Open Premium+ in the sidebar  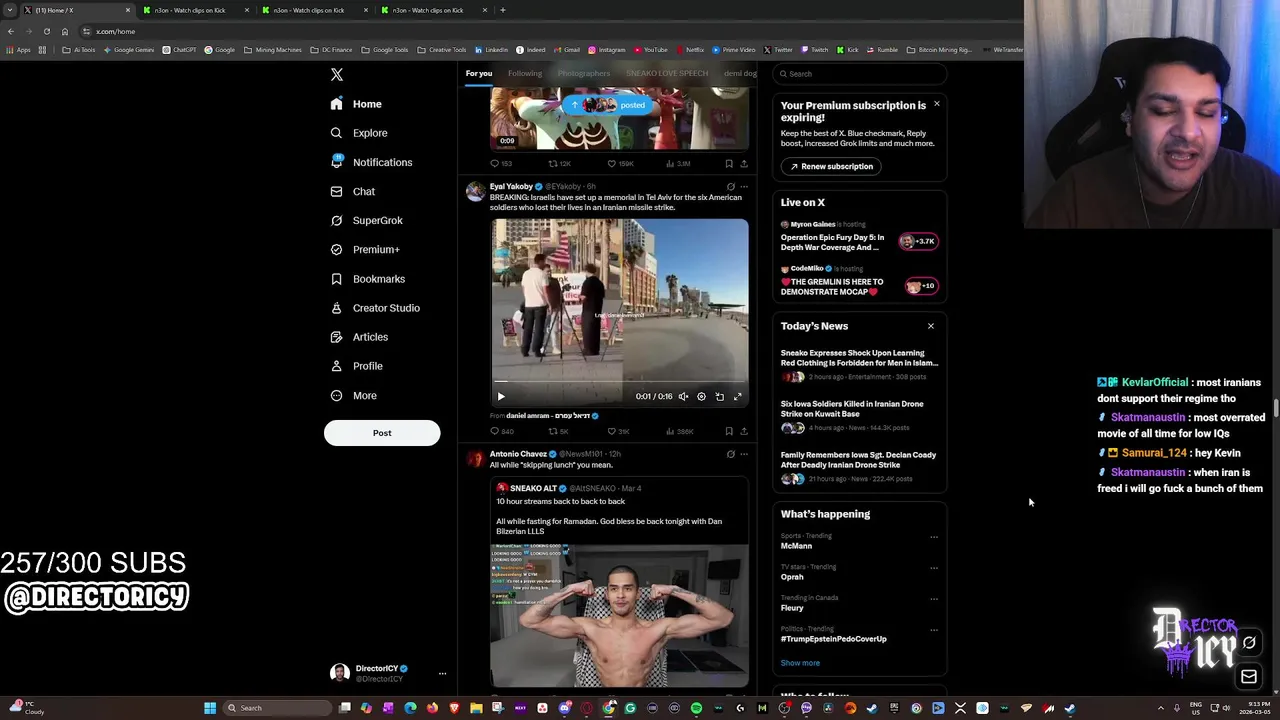[365, 249]
